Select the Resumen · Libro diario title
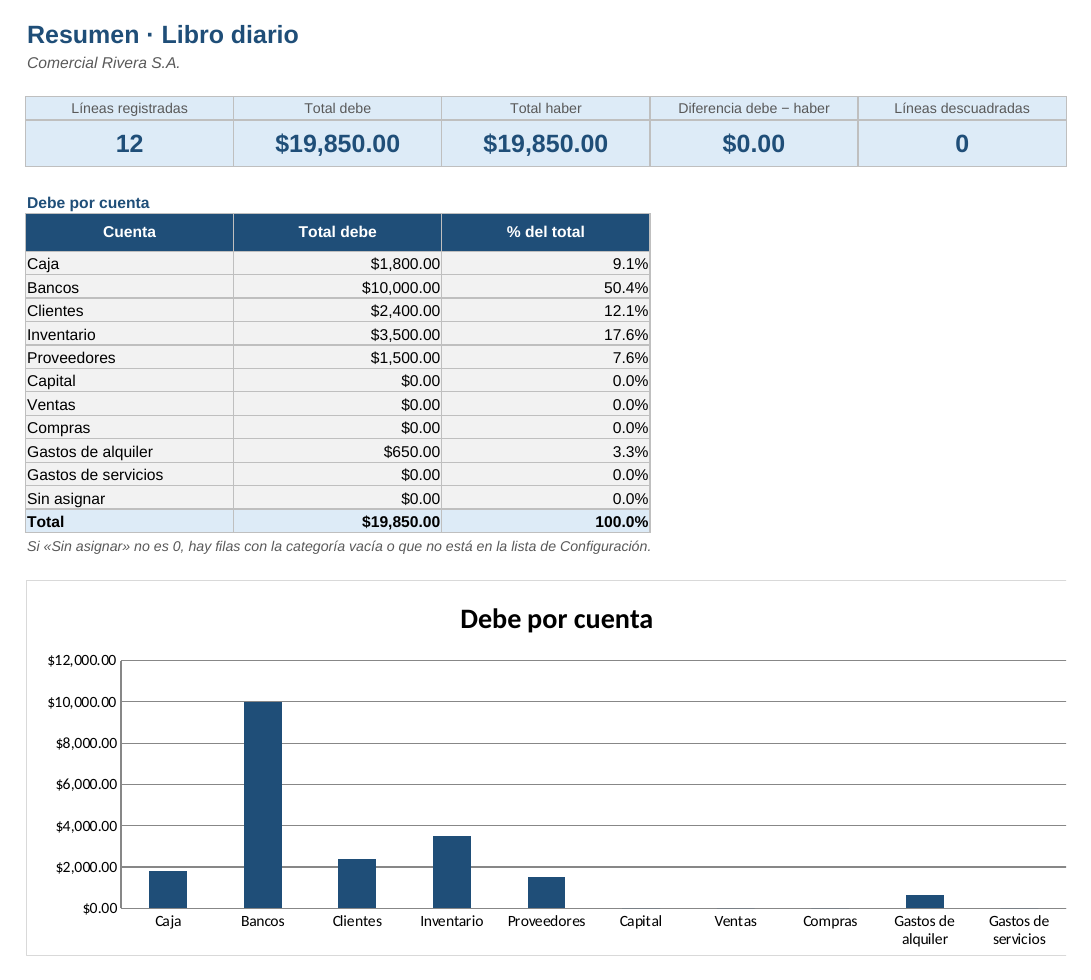Image resolution: width=1091 pixels, height=980 pixels. 162,35
